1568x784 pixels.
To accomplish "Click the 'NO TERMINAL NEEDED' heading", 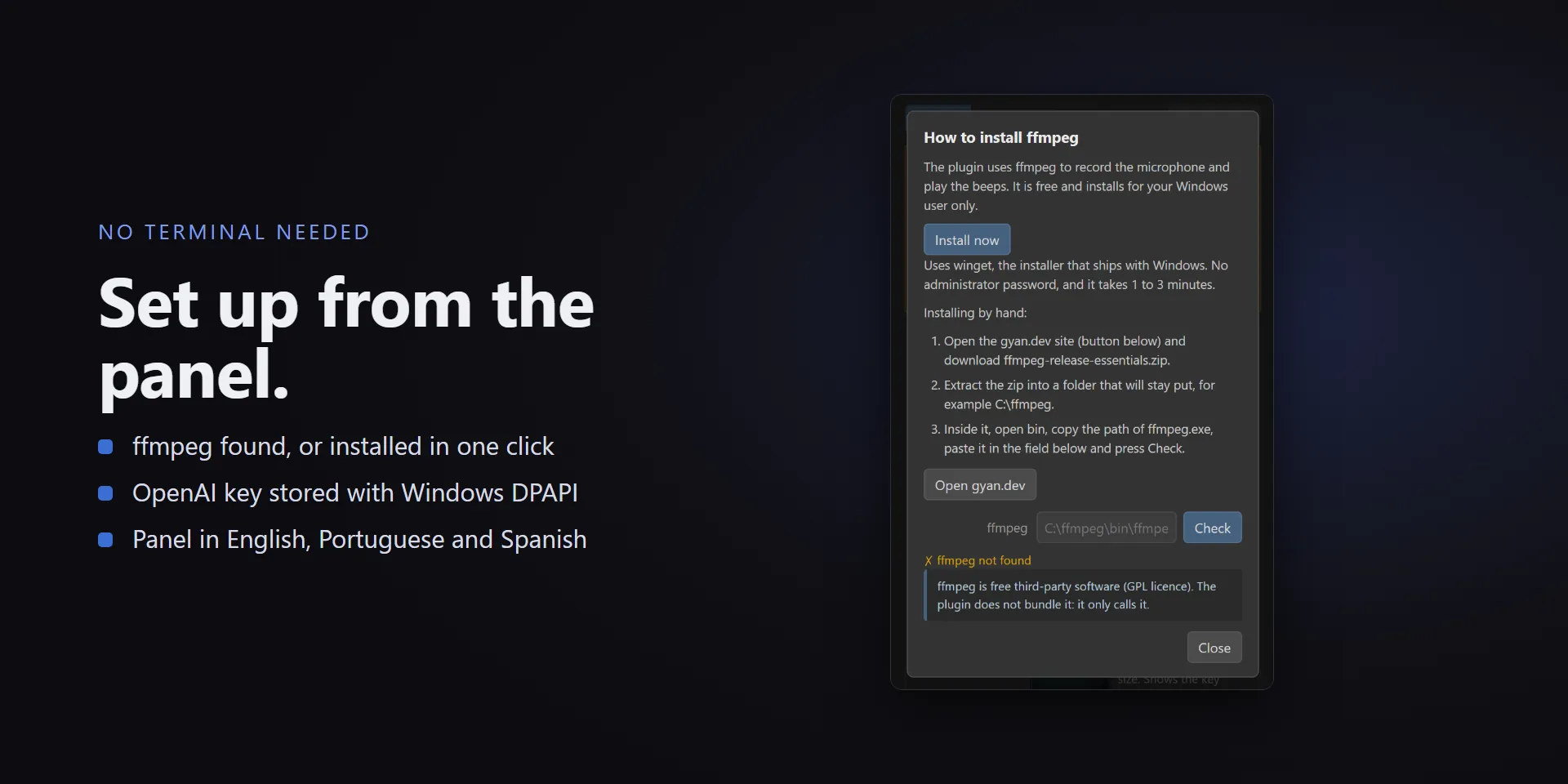I will pyautogui.click(x=234, y=233).
